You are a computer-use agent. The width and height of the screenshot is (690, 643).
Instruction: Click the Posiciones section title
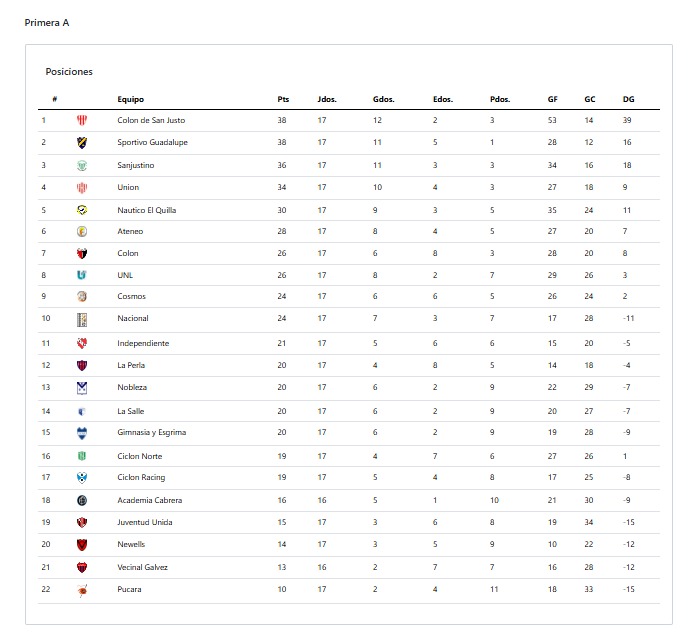click(69, 71)
